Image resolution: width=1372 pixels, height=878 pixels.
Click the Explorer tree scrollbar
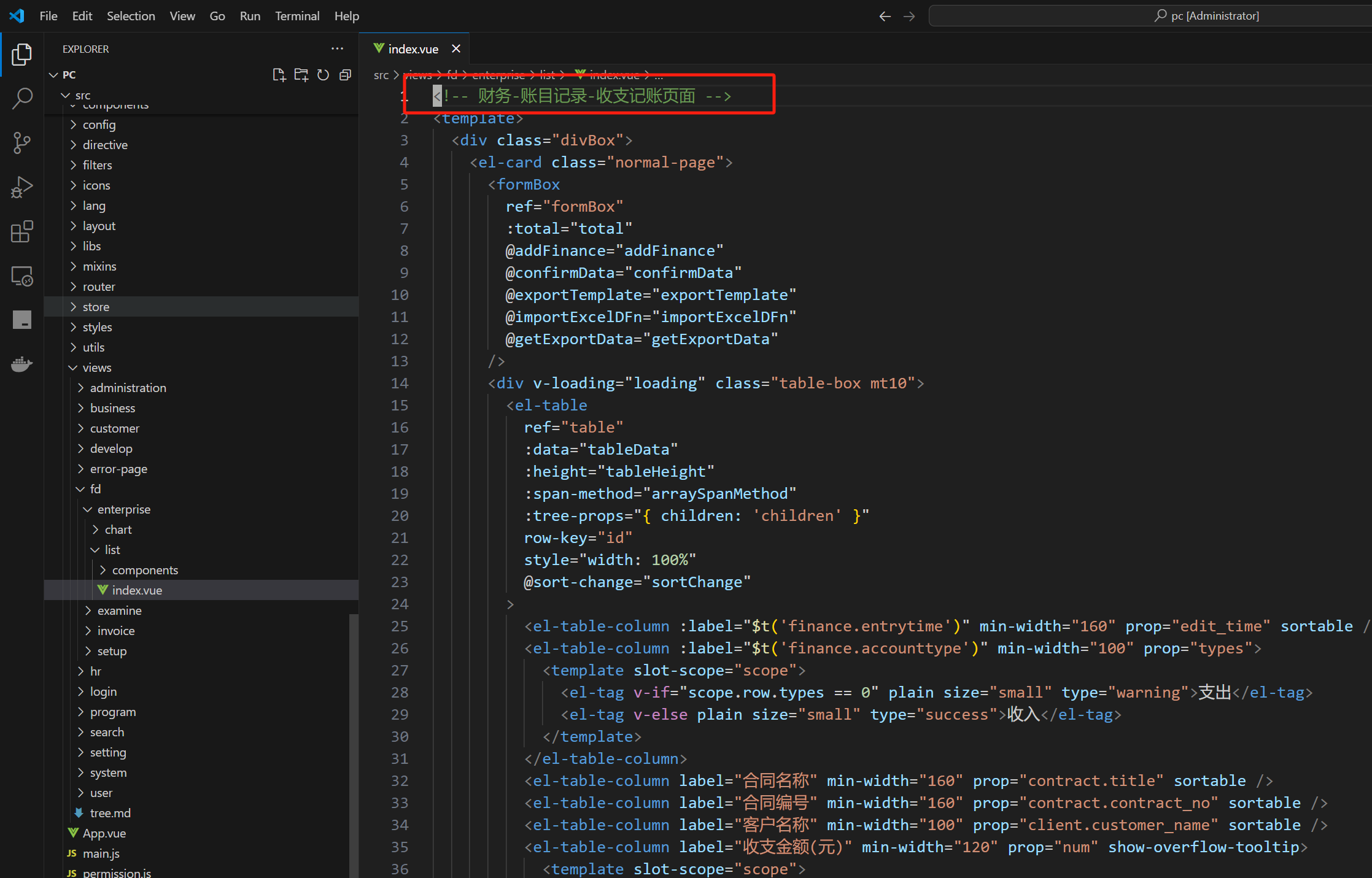pos(354,745)
